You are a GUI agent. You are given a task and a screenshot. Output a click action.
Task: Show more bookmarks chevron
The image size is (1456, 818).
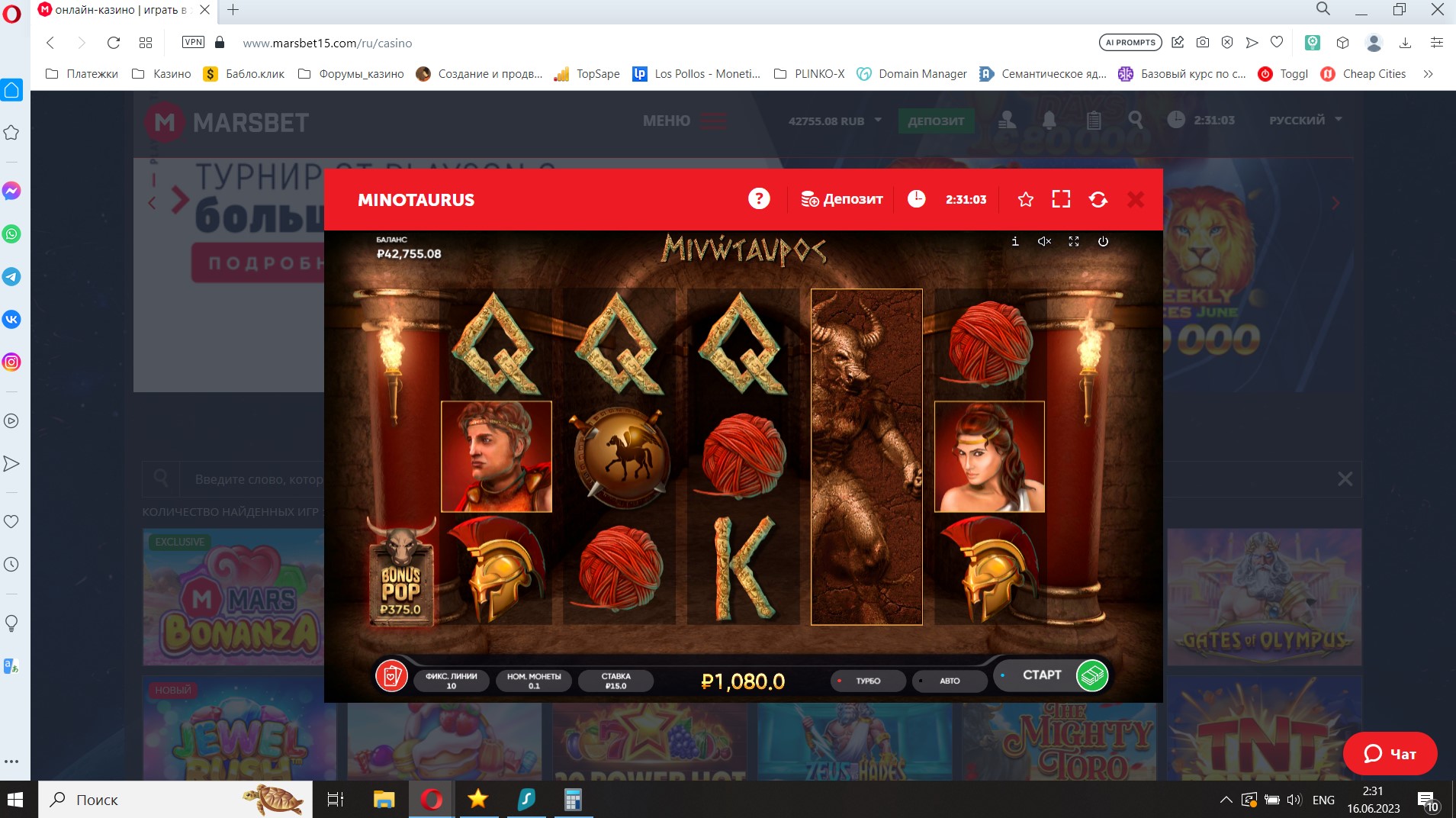[1429, 74]
